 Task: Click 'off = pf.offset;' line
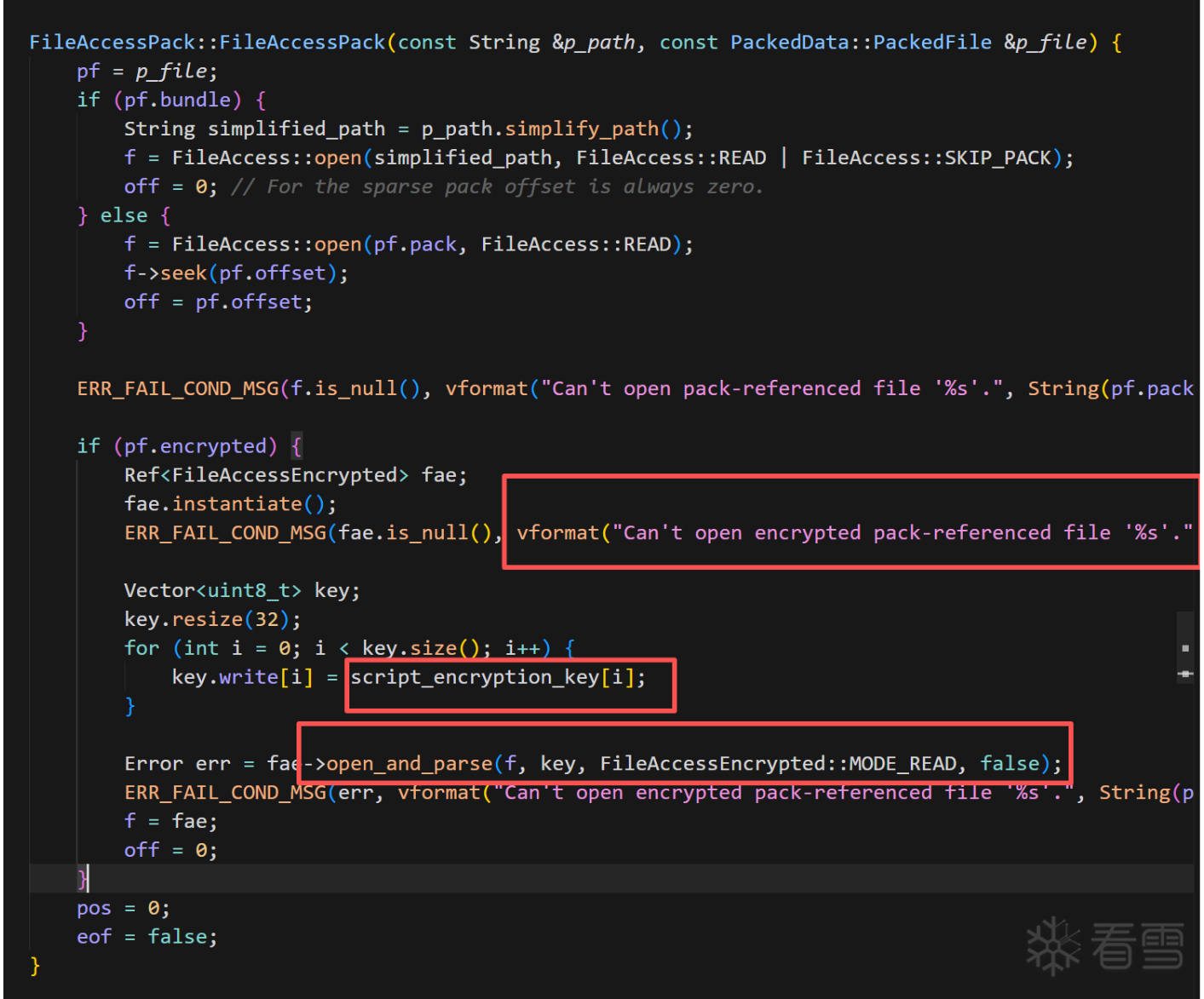pyautogui.click(x=219, y=302)
